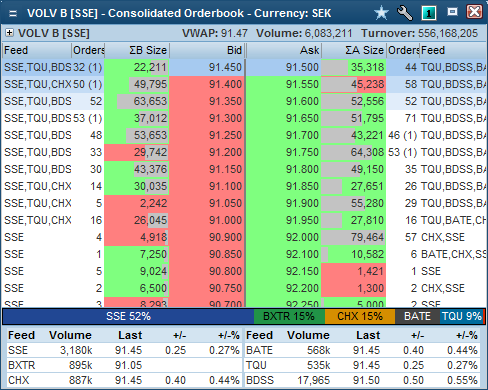Click ask size 1,421
The height and width of the screenshot is (390, 488).
(354, 271)
